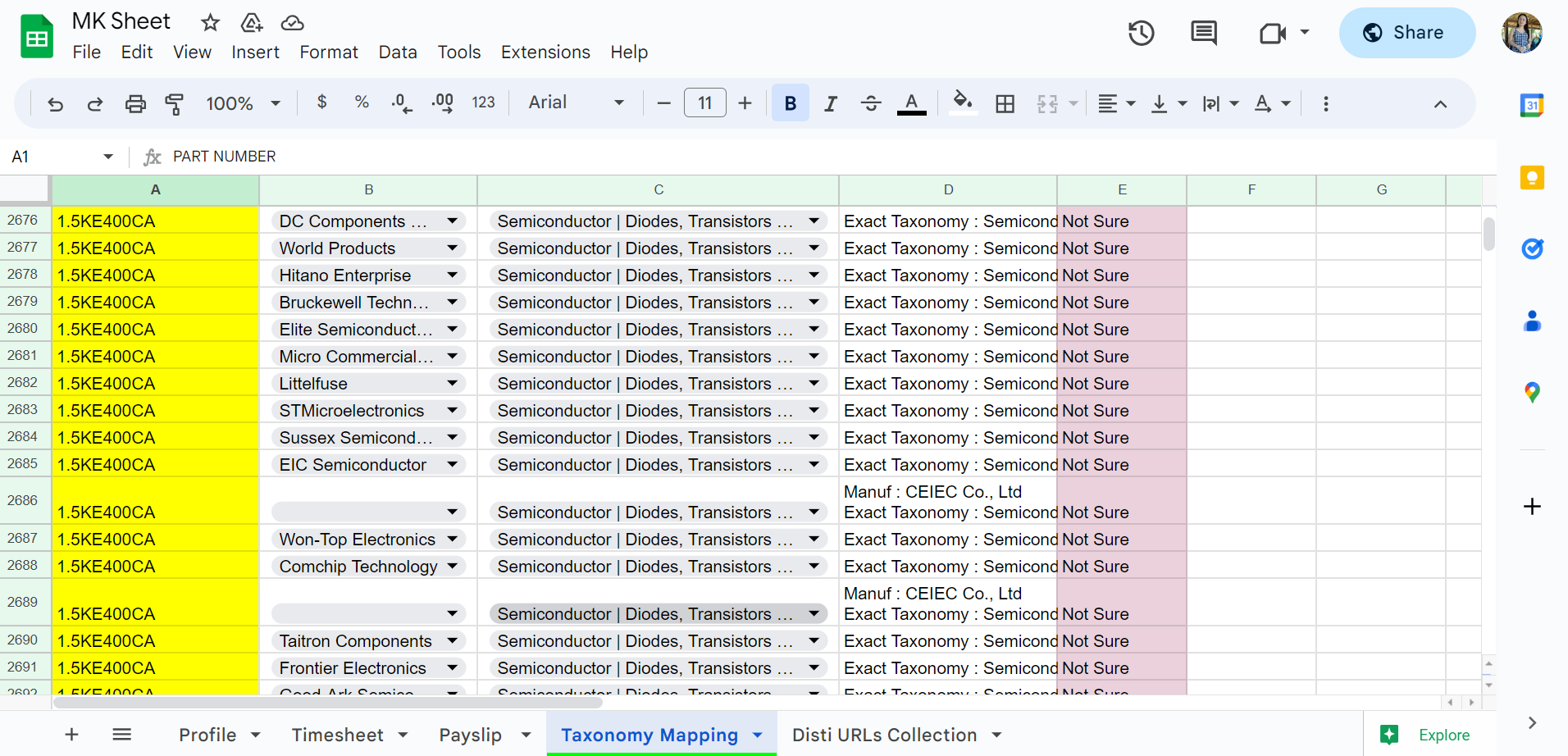This screenshot has width=1568, height=756.
Task: Open horizontal align options
Action: coord(1116,103)
